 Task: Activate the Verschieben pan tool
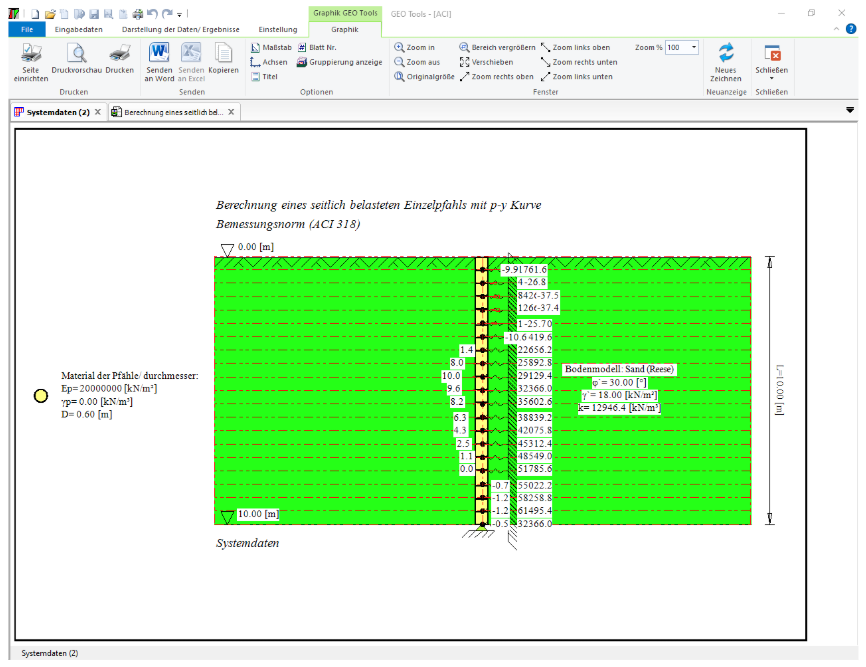[486, 62]
